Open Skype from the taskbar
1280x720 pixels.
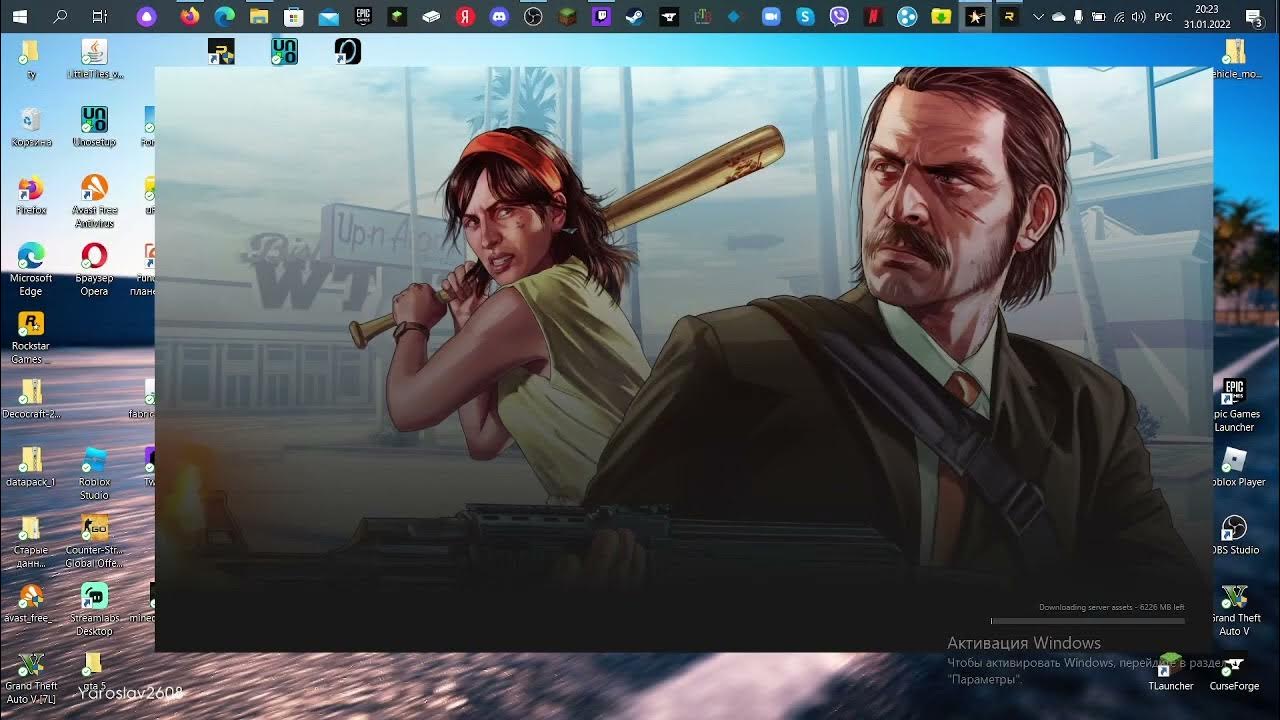coord(805,16)
